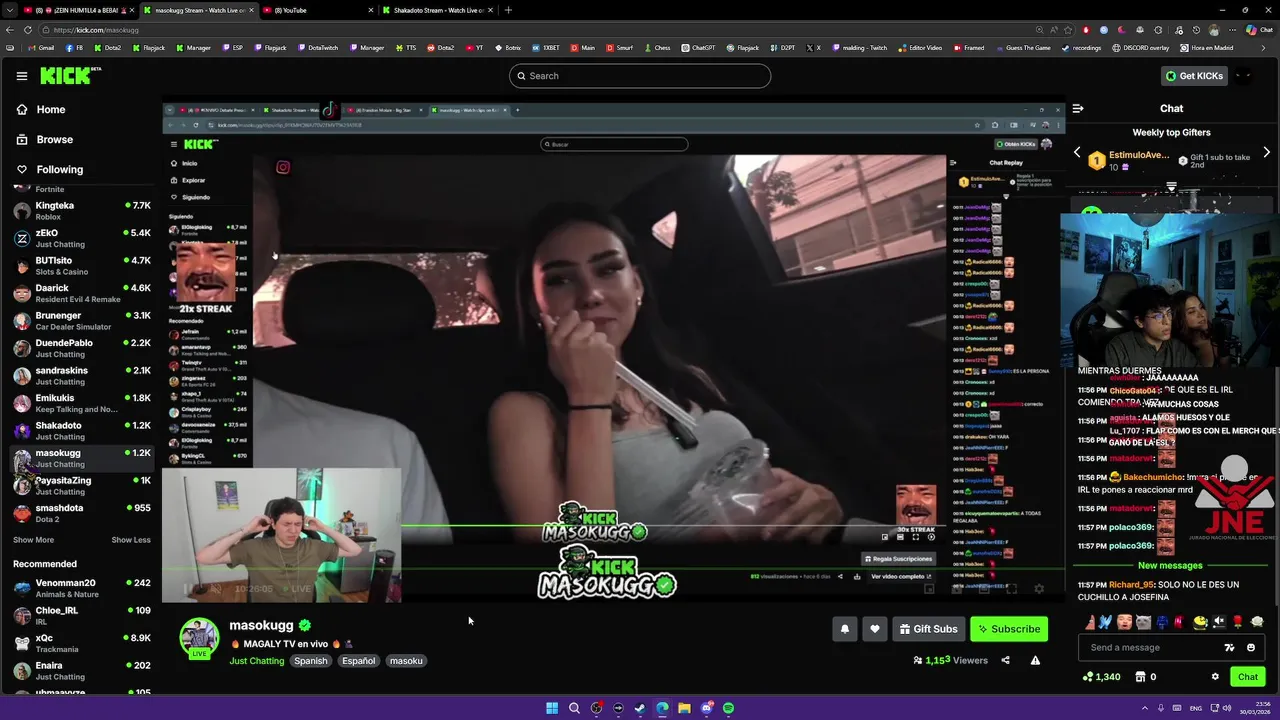Show next weekly top gifter
Viewport: 1280px width, 720px height.
(x=1266, y=153)
